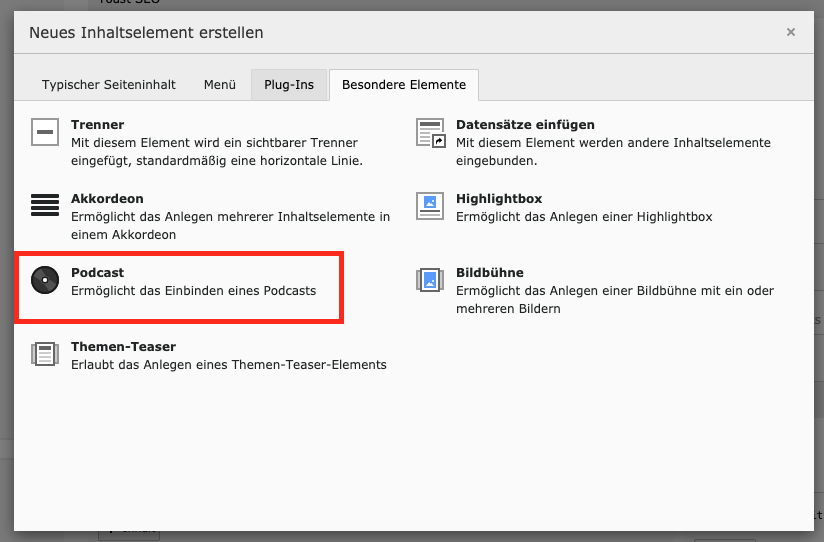Choose the Akkordeon title link
The height and width of the screenshot is (542, 824).
point(107,199)
